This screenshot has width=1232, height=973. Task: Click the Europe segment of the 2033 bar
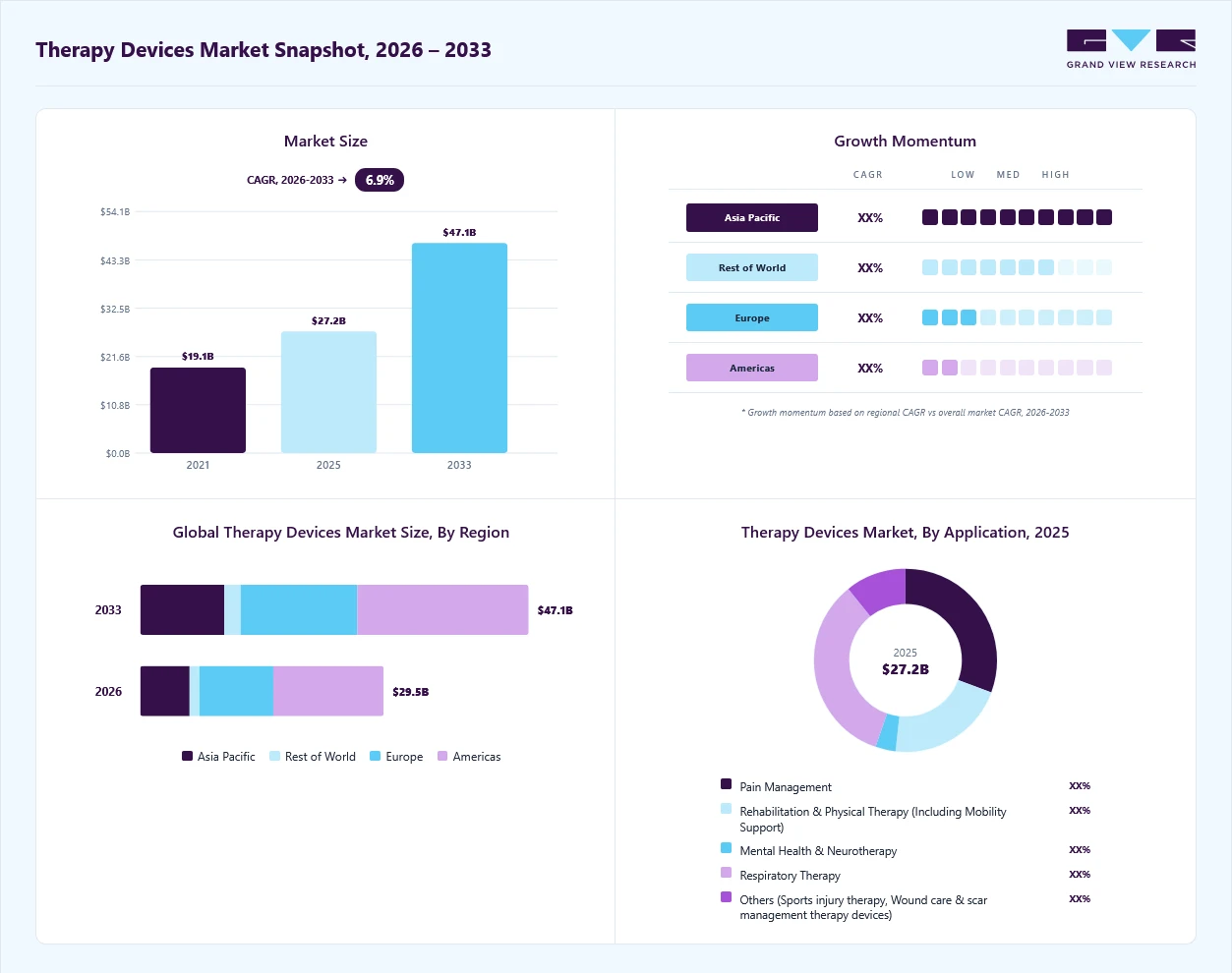(x=299, y=609)
